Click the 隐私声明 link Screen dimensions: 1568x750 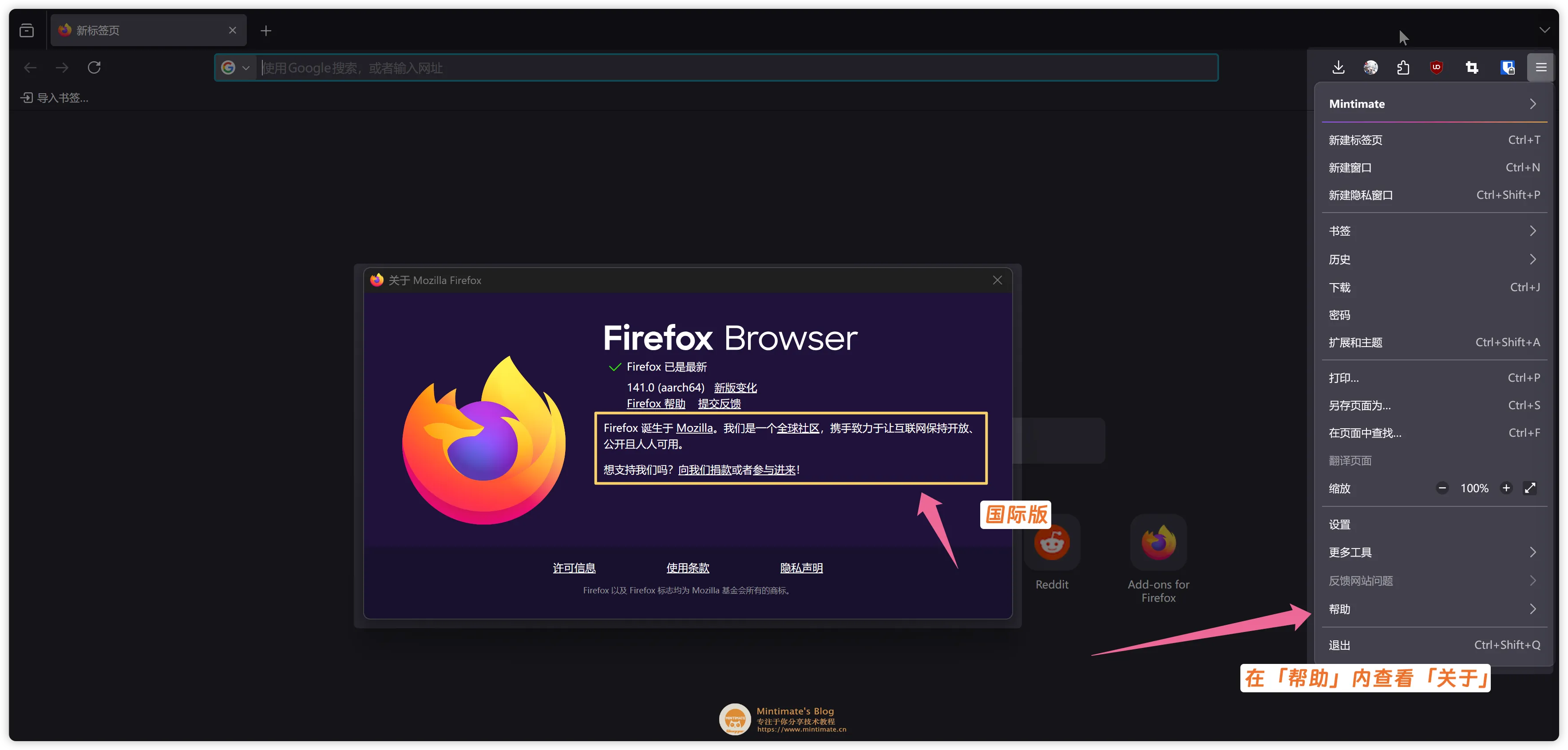click(801, 568)
